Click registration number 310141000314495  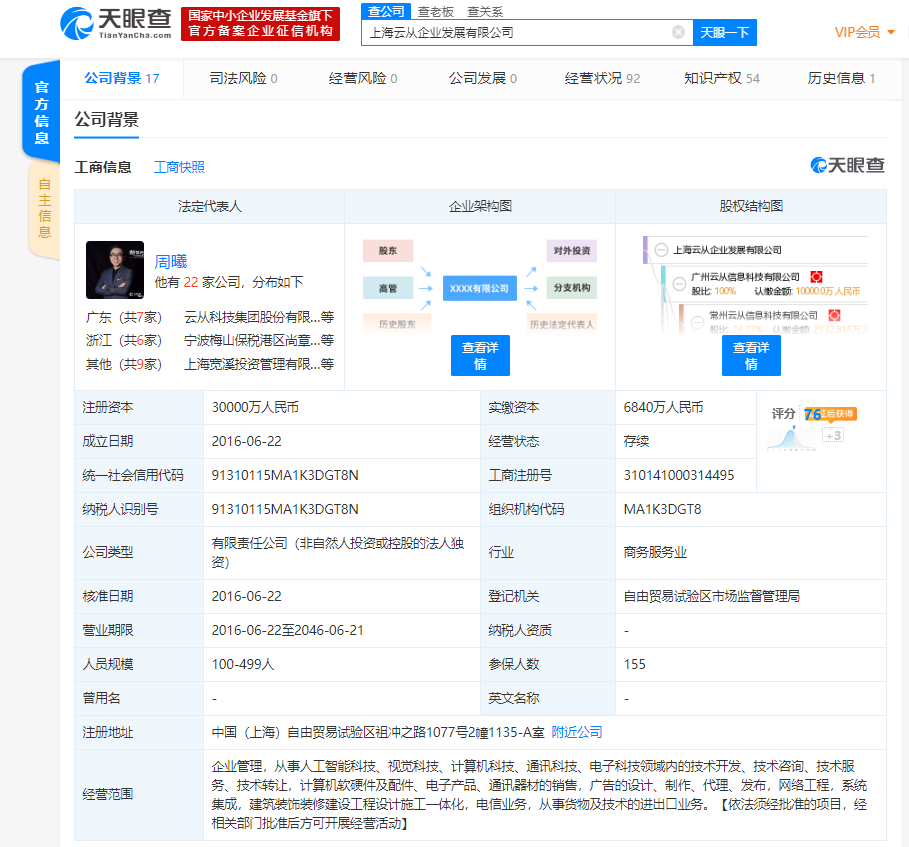679,475
